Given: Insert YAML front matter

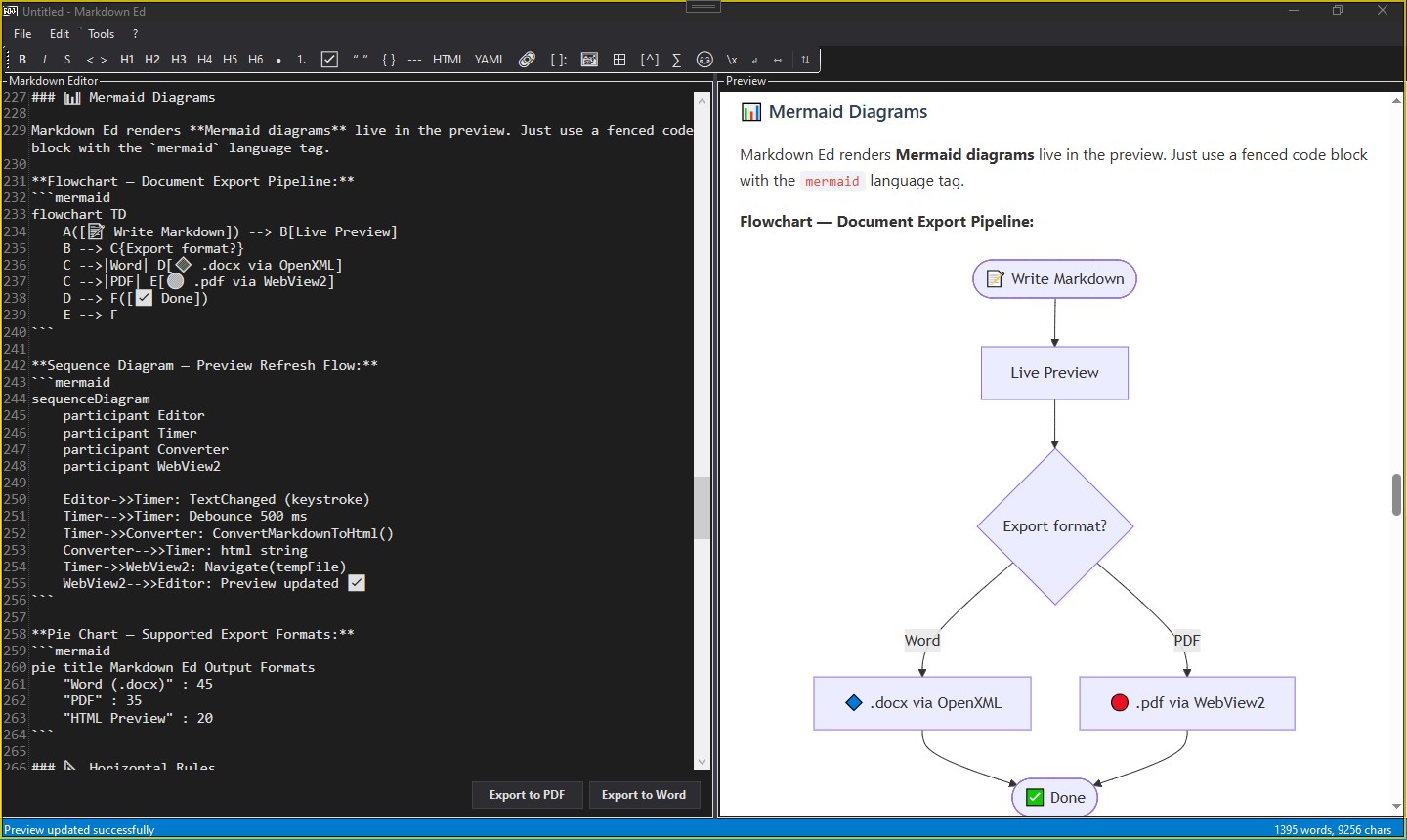Looking at the screenshot, I should coord(490,60).
